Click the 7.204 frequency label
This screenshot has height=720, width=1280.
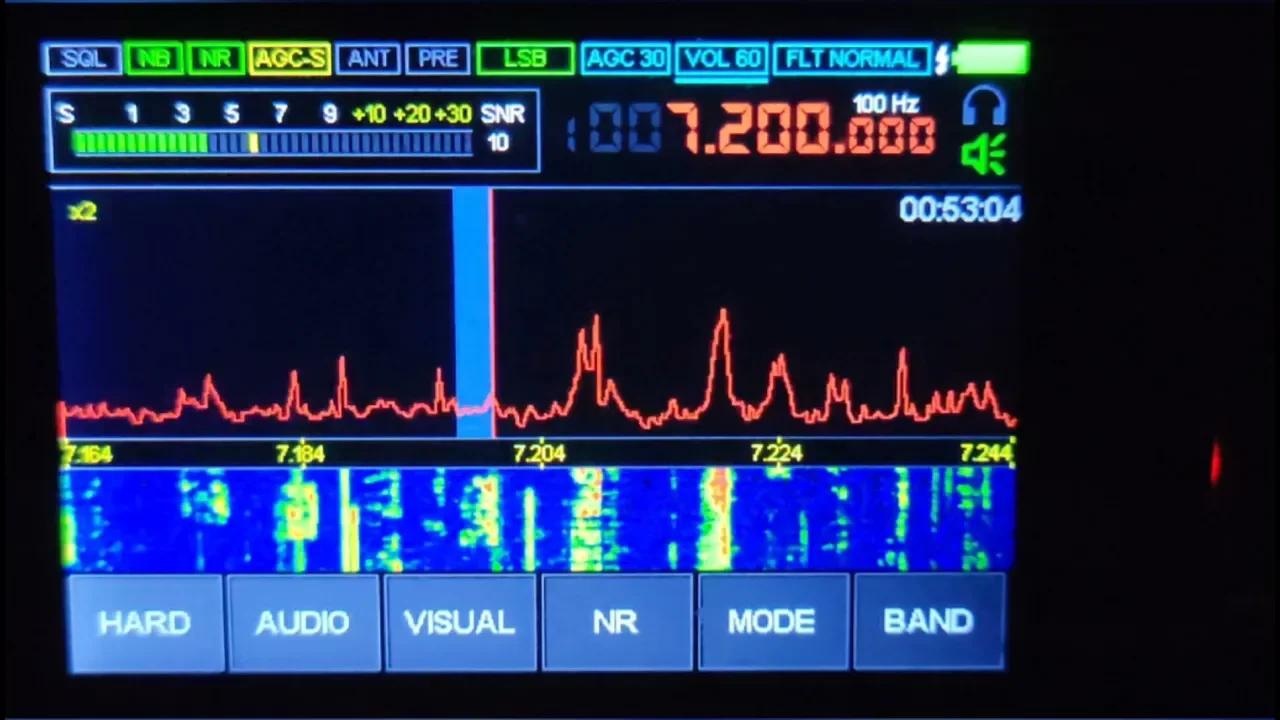coord(539,455)
